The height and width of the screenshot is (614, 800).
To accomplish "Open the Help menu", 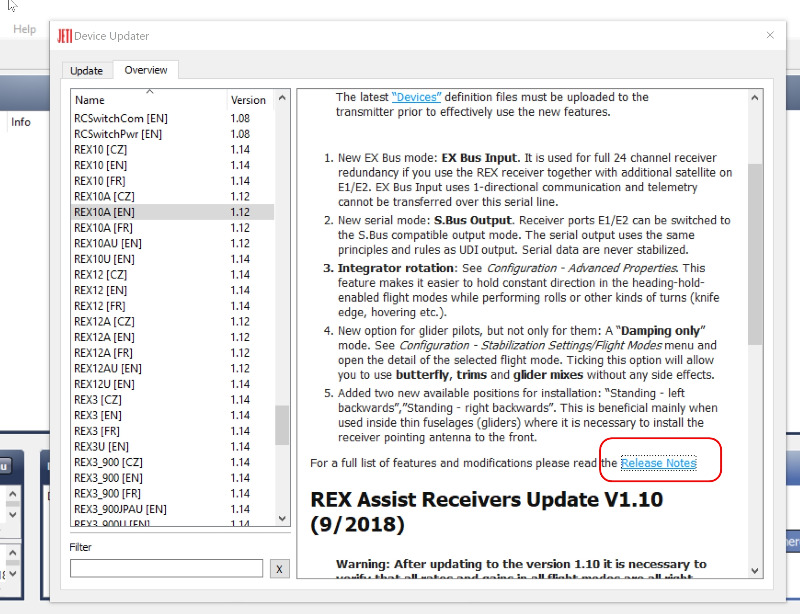I will [24, 29].
